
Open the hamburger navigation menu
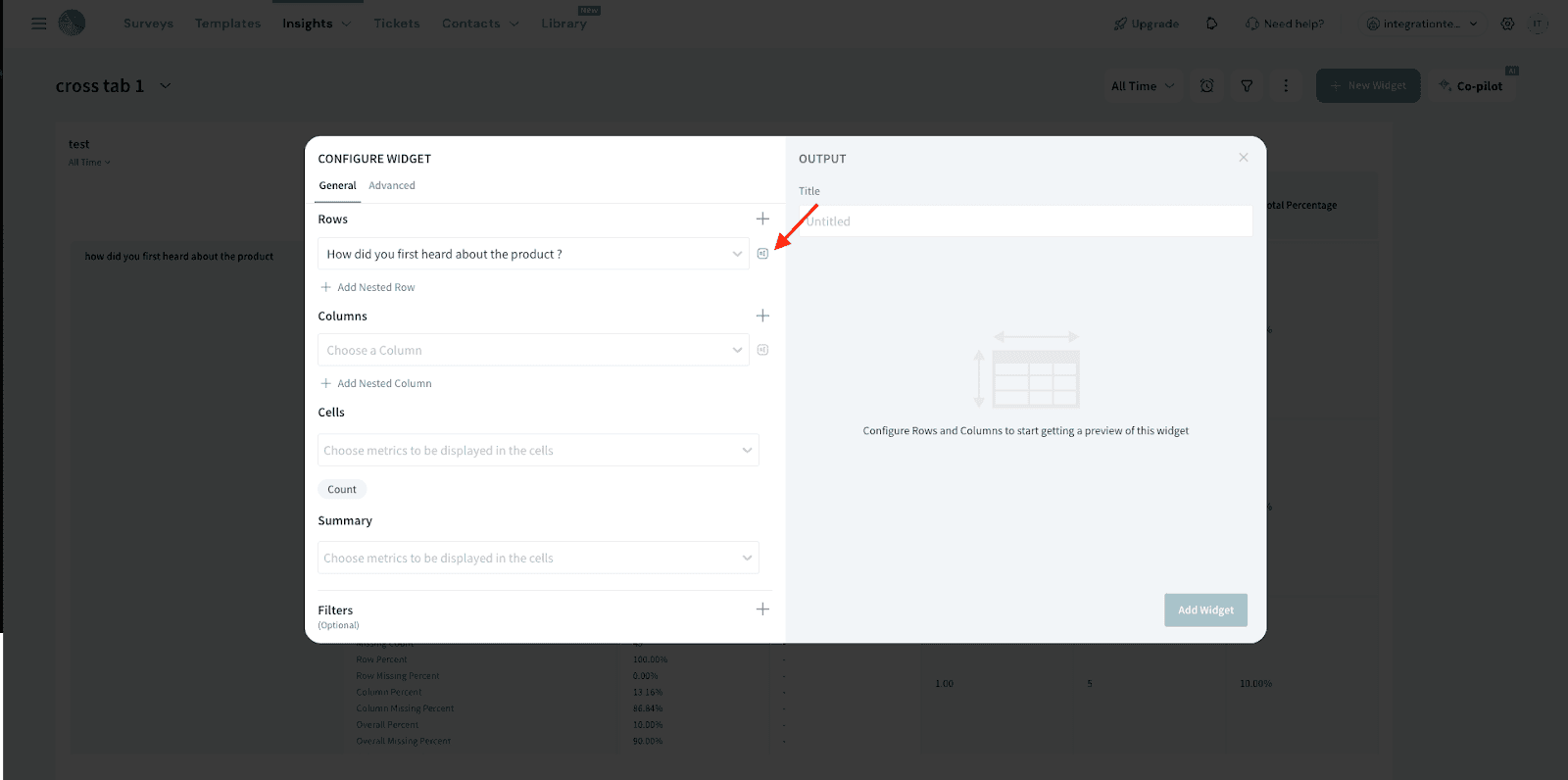pyautogui.click(x=39, y=24)
